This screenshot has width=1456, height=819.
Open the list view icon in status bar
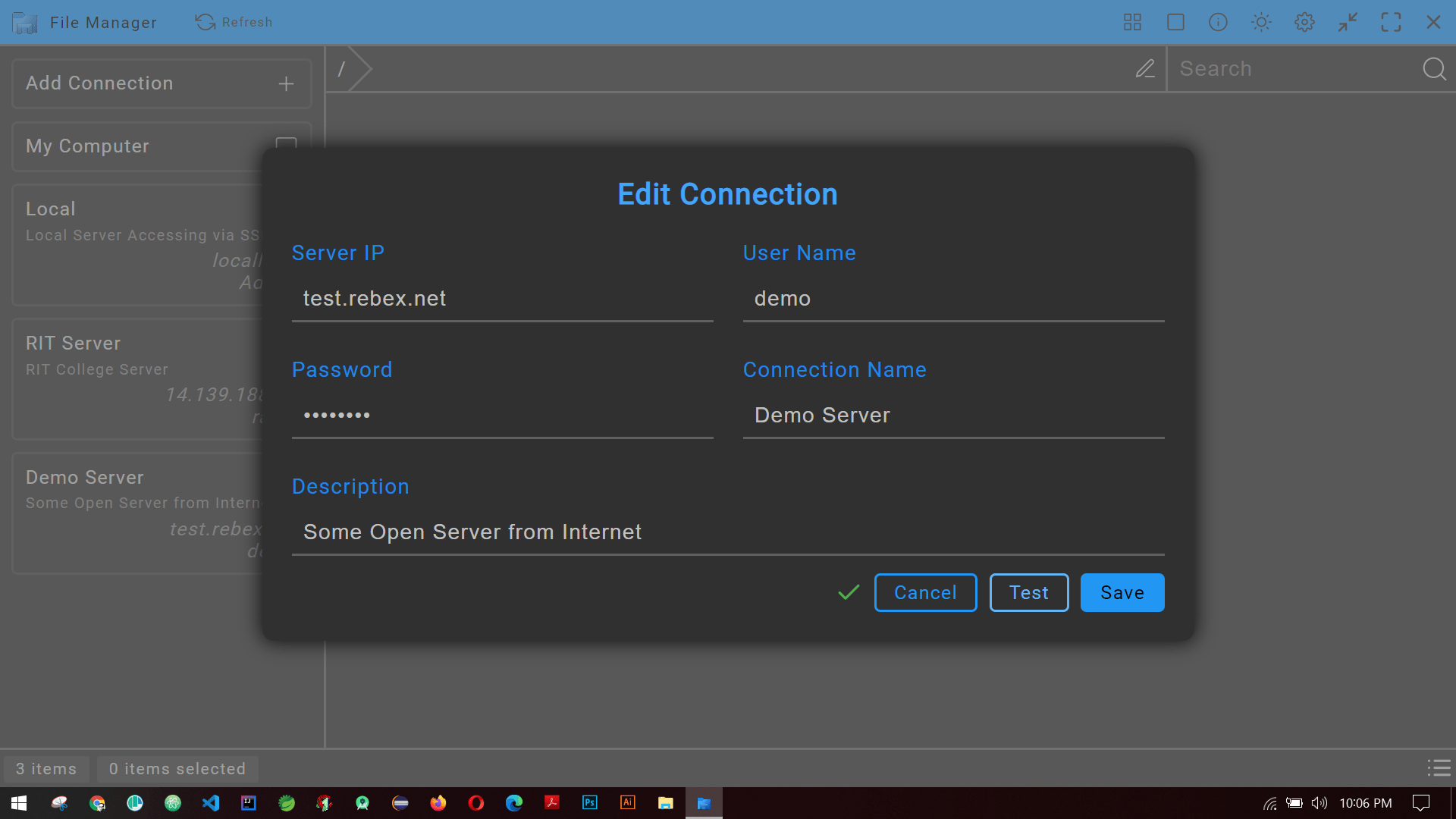(1439, 768)
